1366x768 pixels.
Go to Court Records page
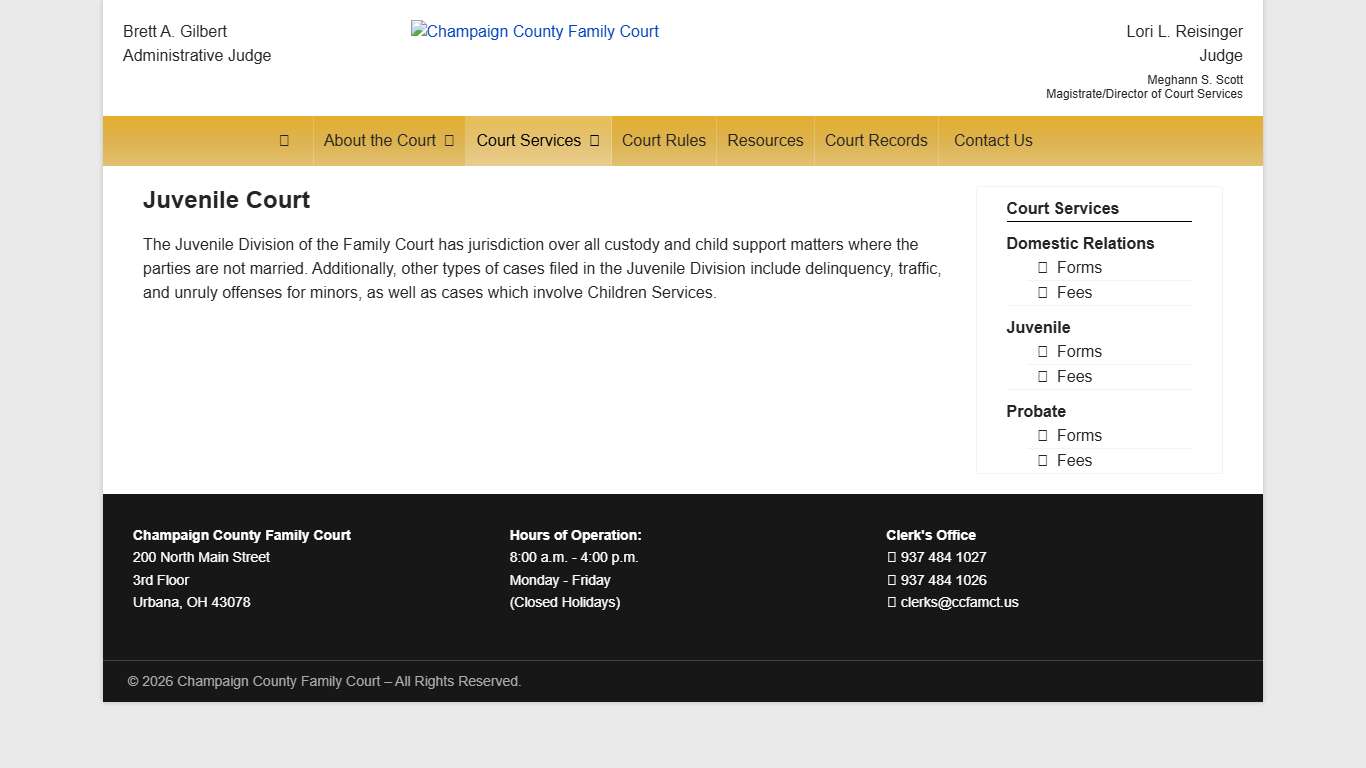tap(876, 141)
